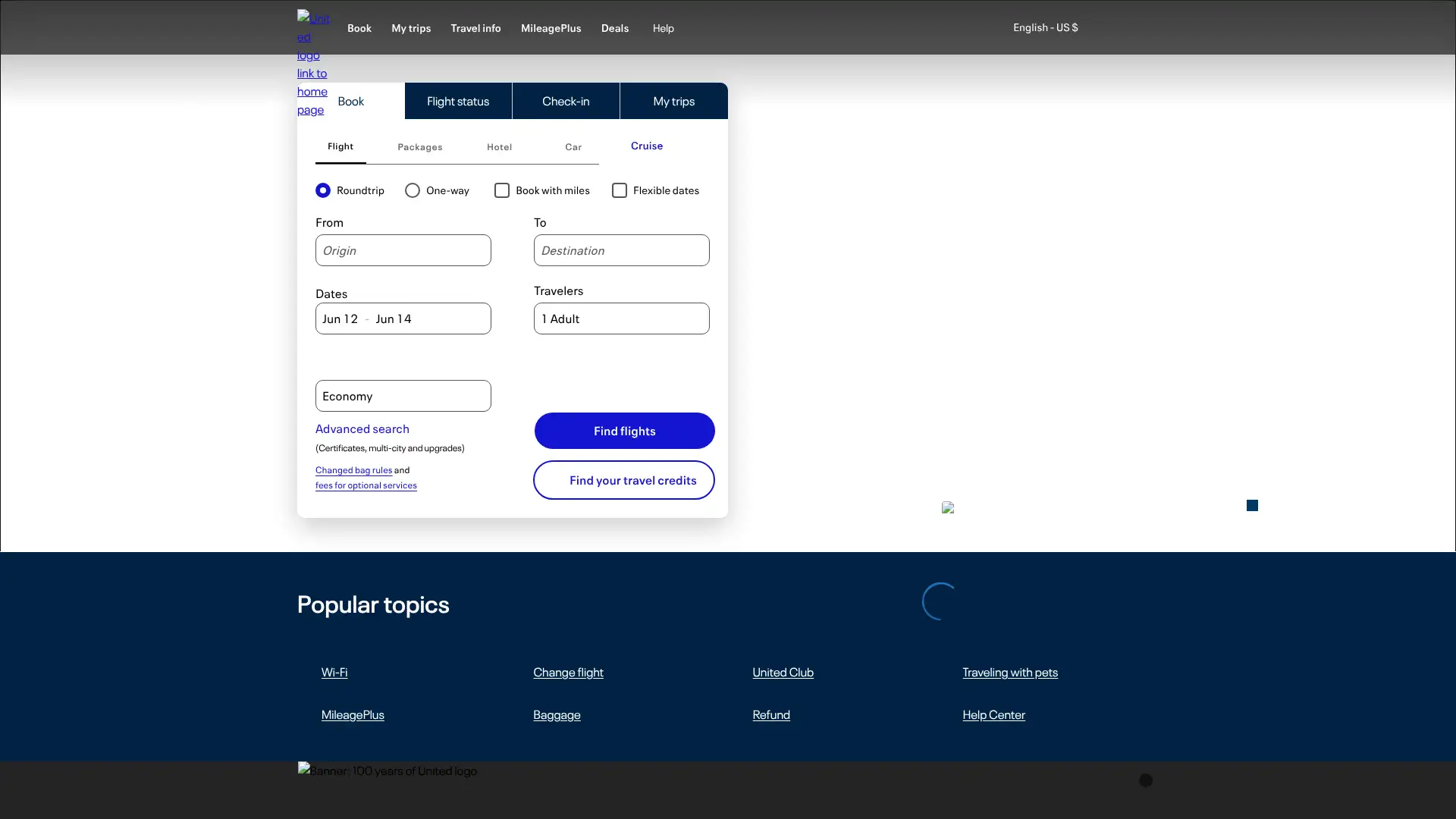Select the Roundtrip radio button
The height and width of the screenshot is (819, 1456).
(323, 190)
